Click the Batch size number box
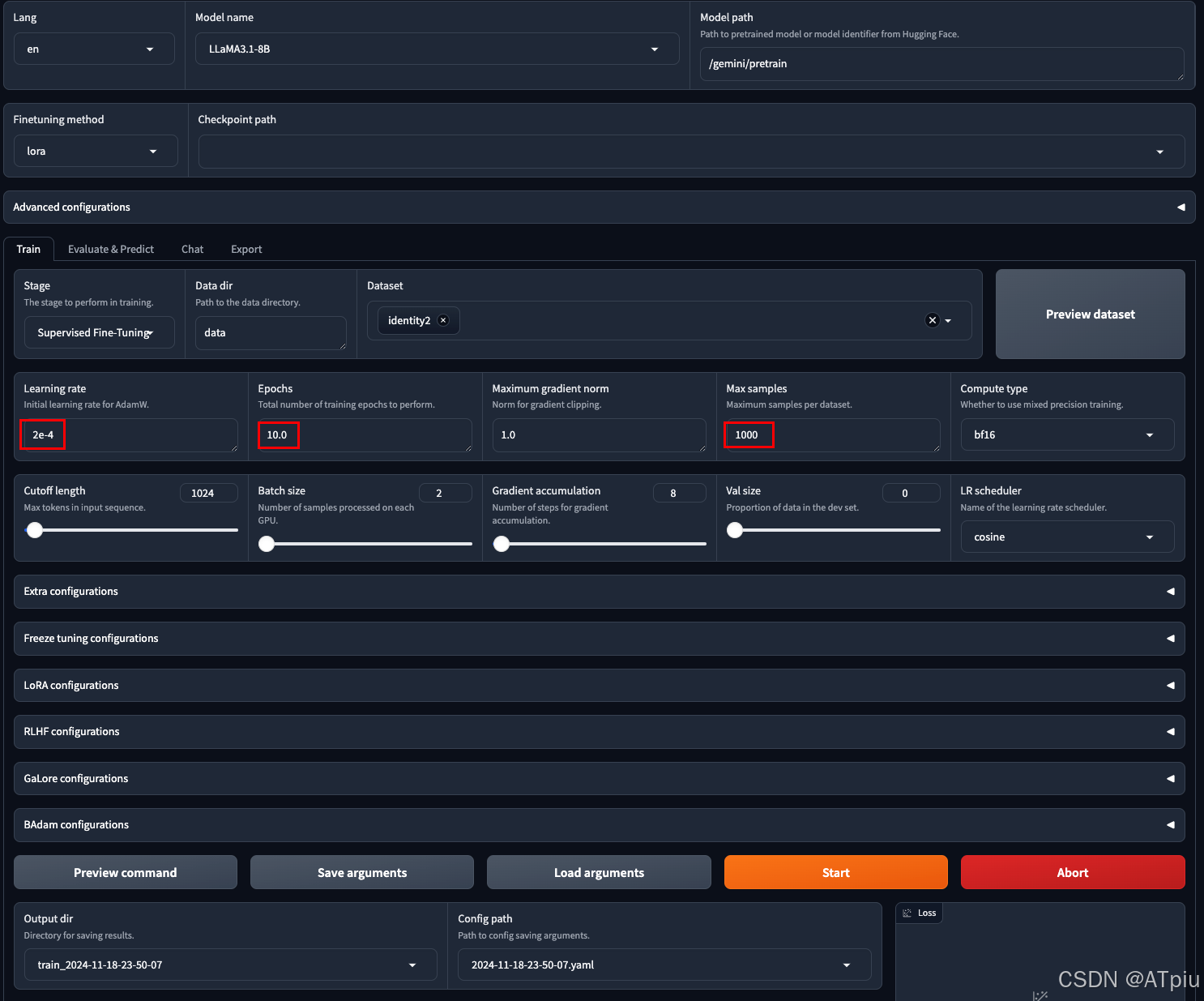1204x1001 pixels. pyautogui.click(x=445, y=493)
